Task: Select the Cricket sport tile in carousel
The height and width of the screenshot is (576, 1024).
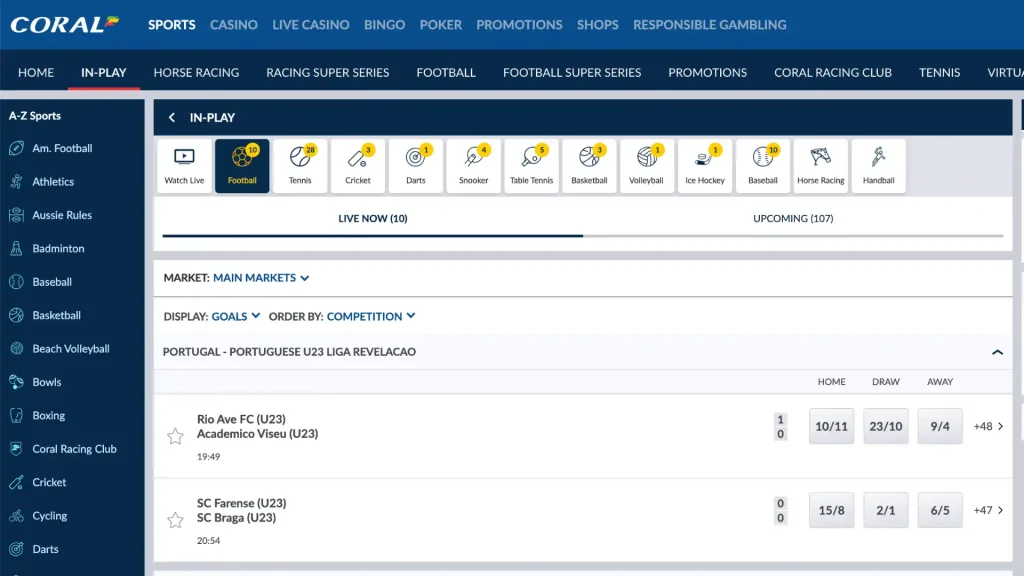Action: tap(358, 166)
